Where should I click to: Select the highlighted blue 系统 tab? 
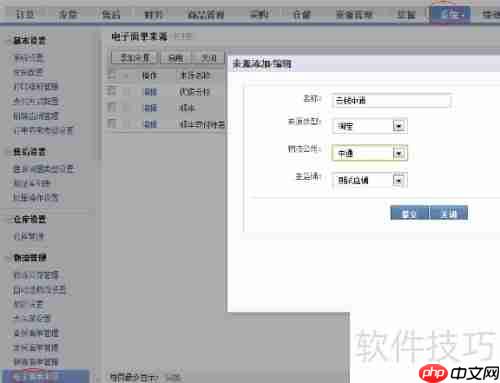tap(451, 14)
